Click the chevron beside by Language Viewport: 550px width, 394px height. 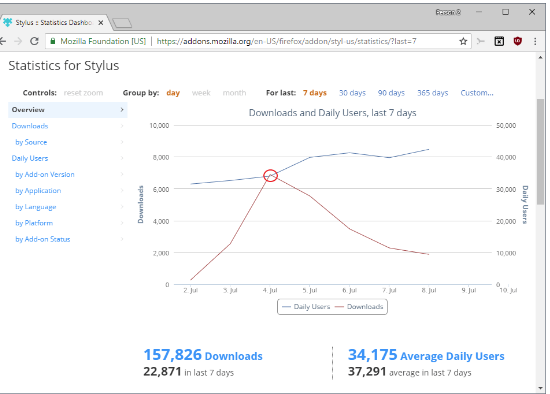pyautogui.click(x=122, y=207)
